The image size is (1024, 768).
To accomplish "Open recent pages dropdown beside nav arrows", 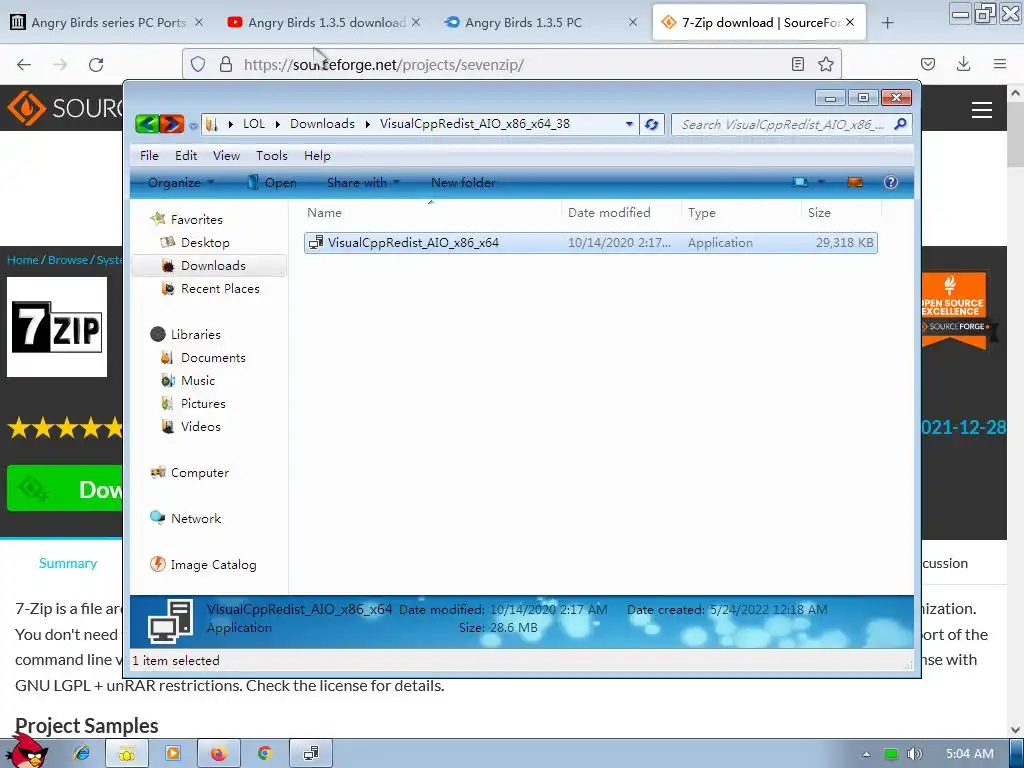I will tap(193, 125).
